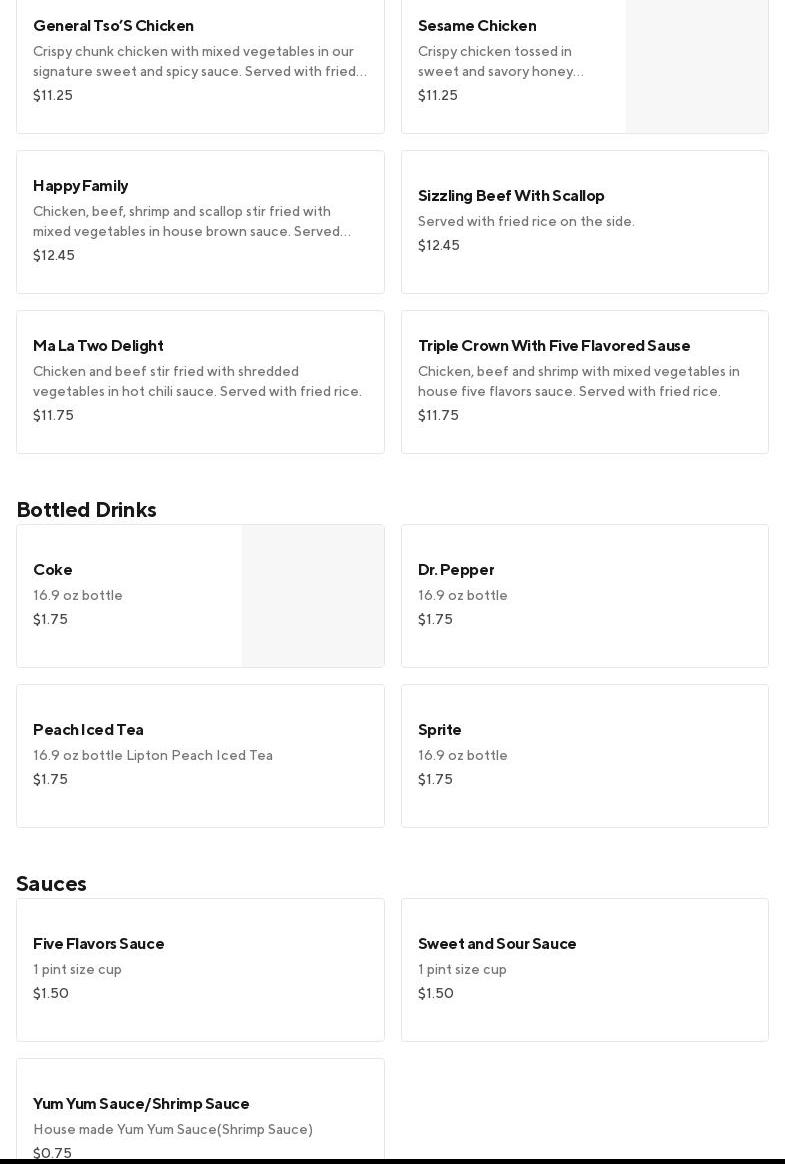Image resolution: width=785 pixels, height=1164 pixels.
Task: Click the Coke image placeholder
Action: click(x=312, y=596)
